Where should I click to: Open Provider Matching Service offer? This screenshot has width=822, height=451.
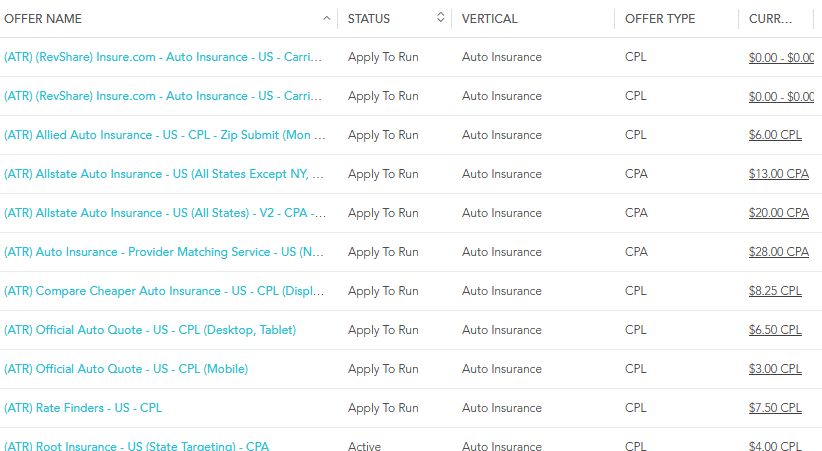164,252
